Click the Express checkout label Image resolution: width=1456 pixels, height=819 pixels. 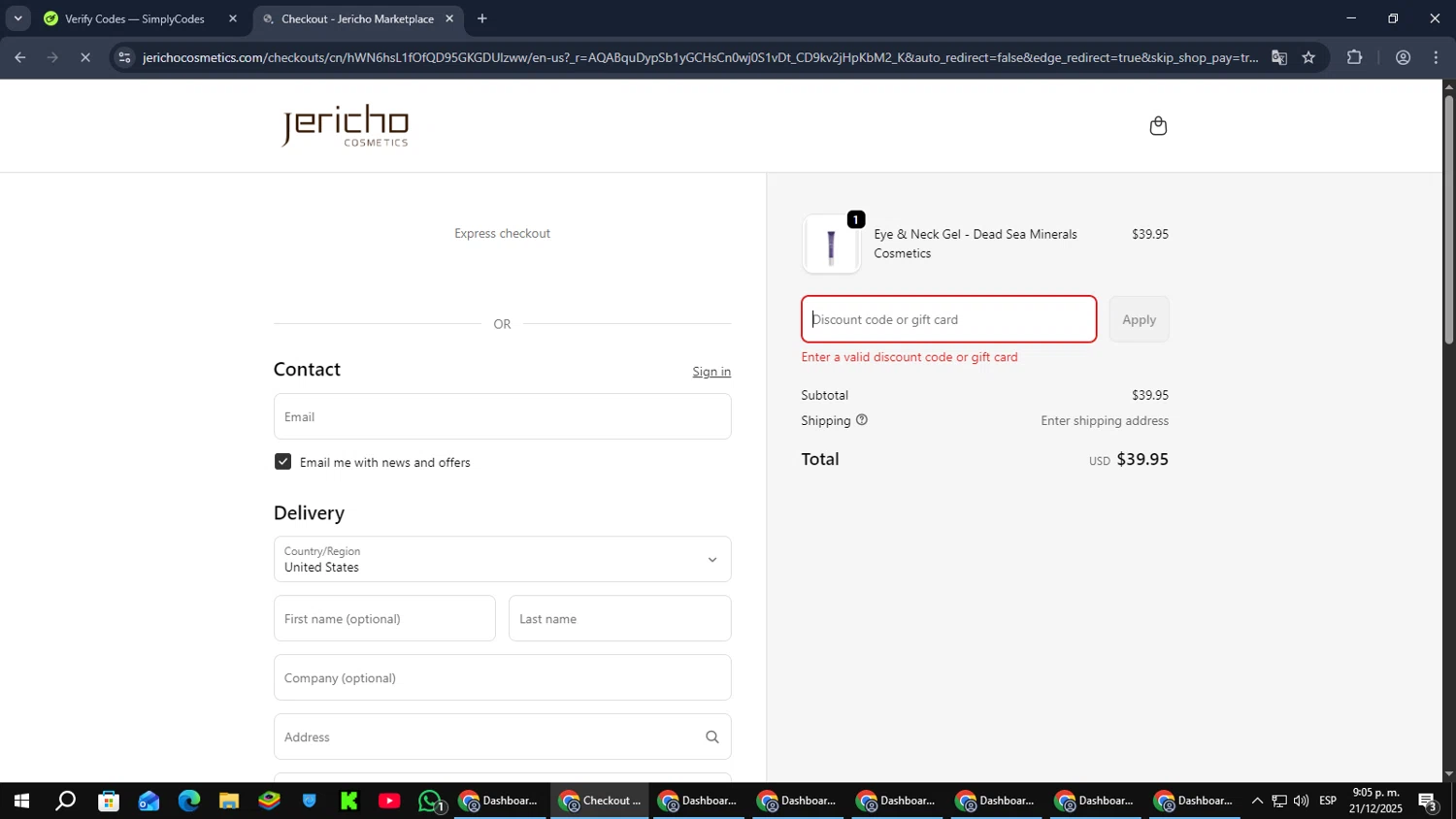click(x=502, y=233)
